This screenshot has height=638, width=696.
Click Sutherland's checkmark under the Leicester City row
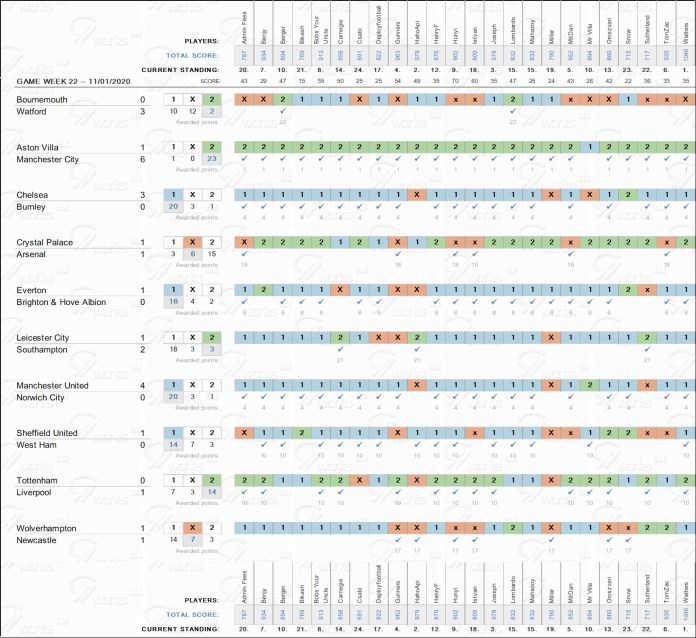click(x=647, y=350)
